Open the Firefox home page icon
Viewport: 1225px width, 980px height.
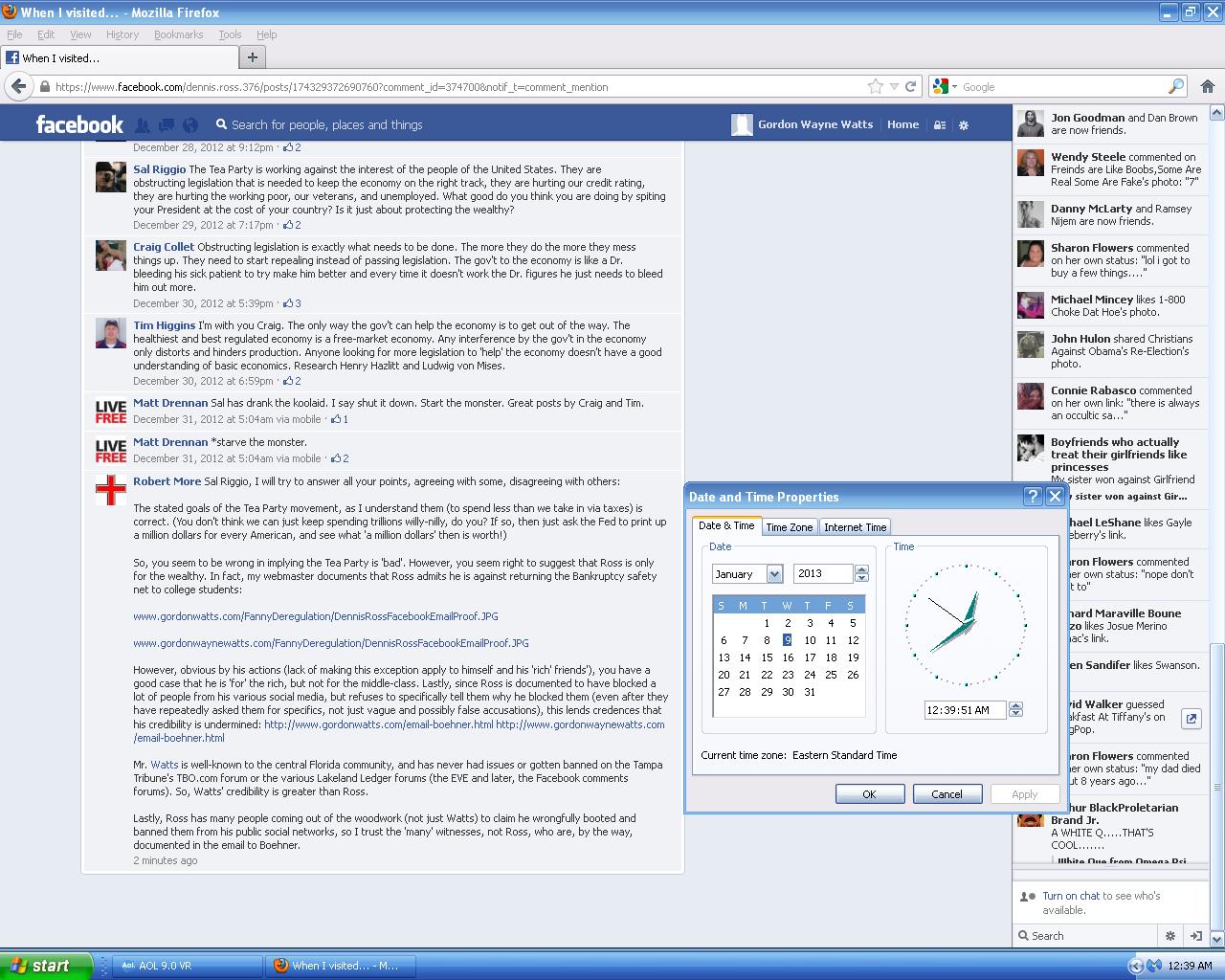point(1207,86)
